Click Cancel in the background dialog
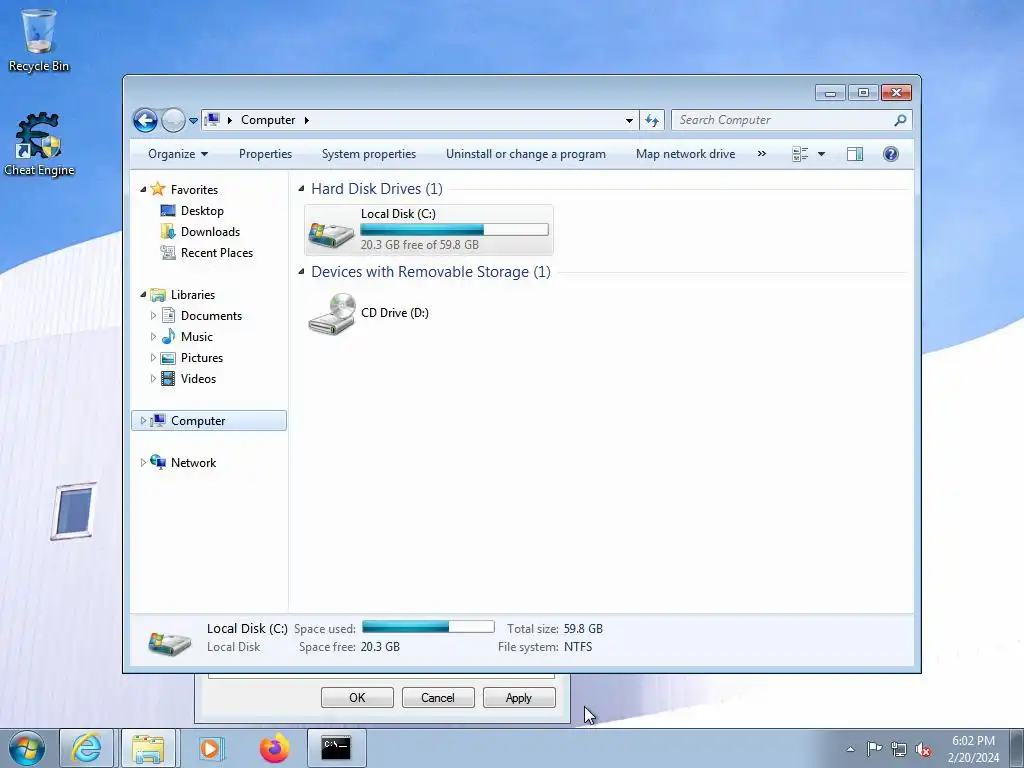 (438, 697)
